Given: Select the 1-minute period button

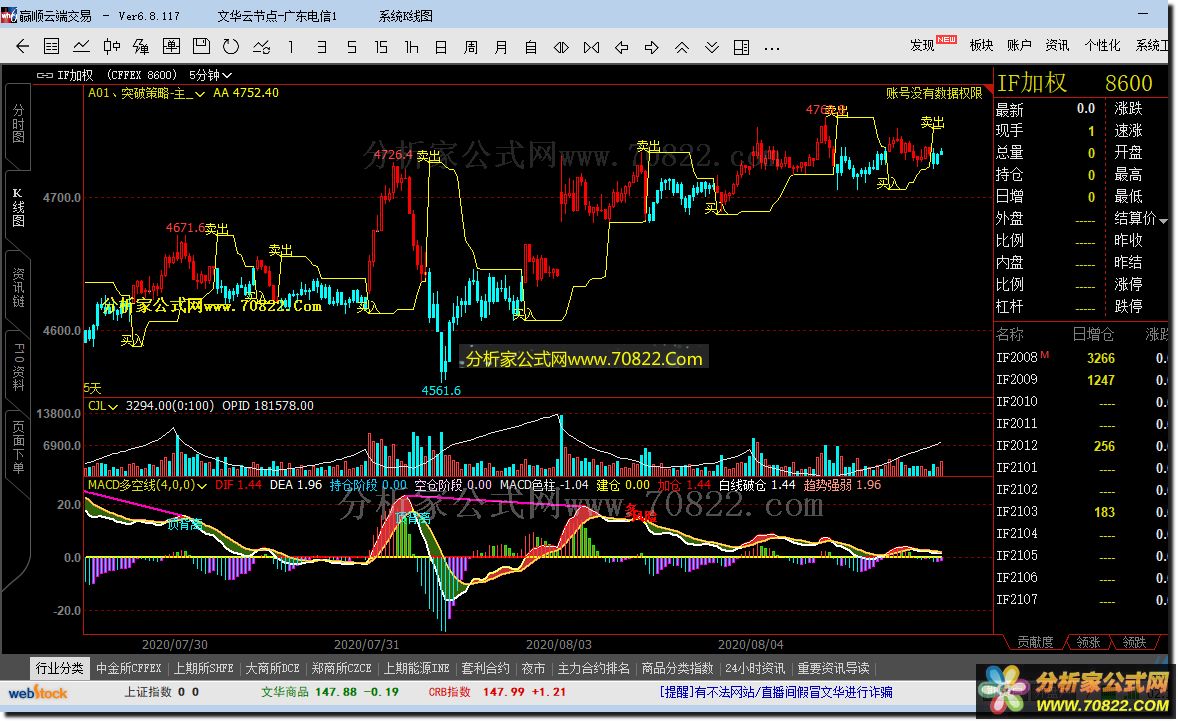Looking at the screenshot, I should coord(291,47).
